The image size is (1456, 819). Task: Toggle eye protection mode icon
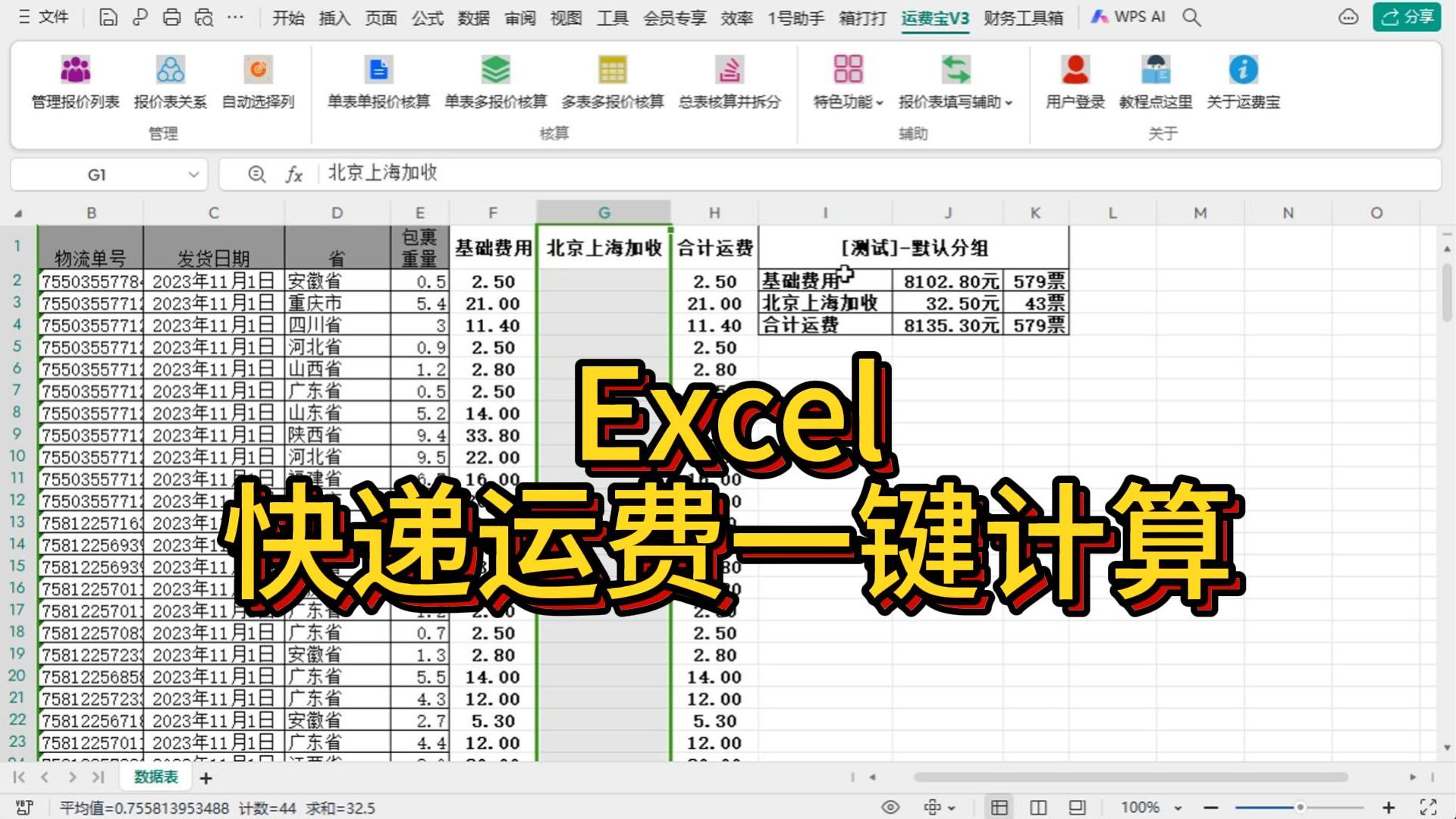tap(890, 808)
